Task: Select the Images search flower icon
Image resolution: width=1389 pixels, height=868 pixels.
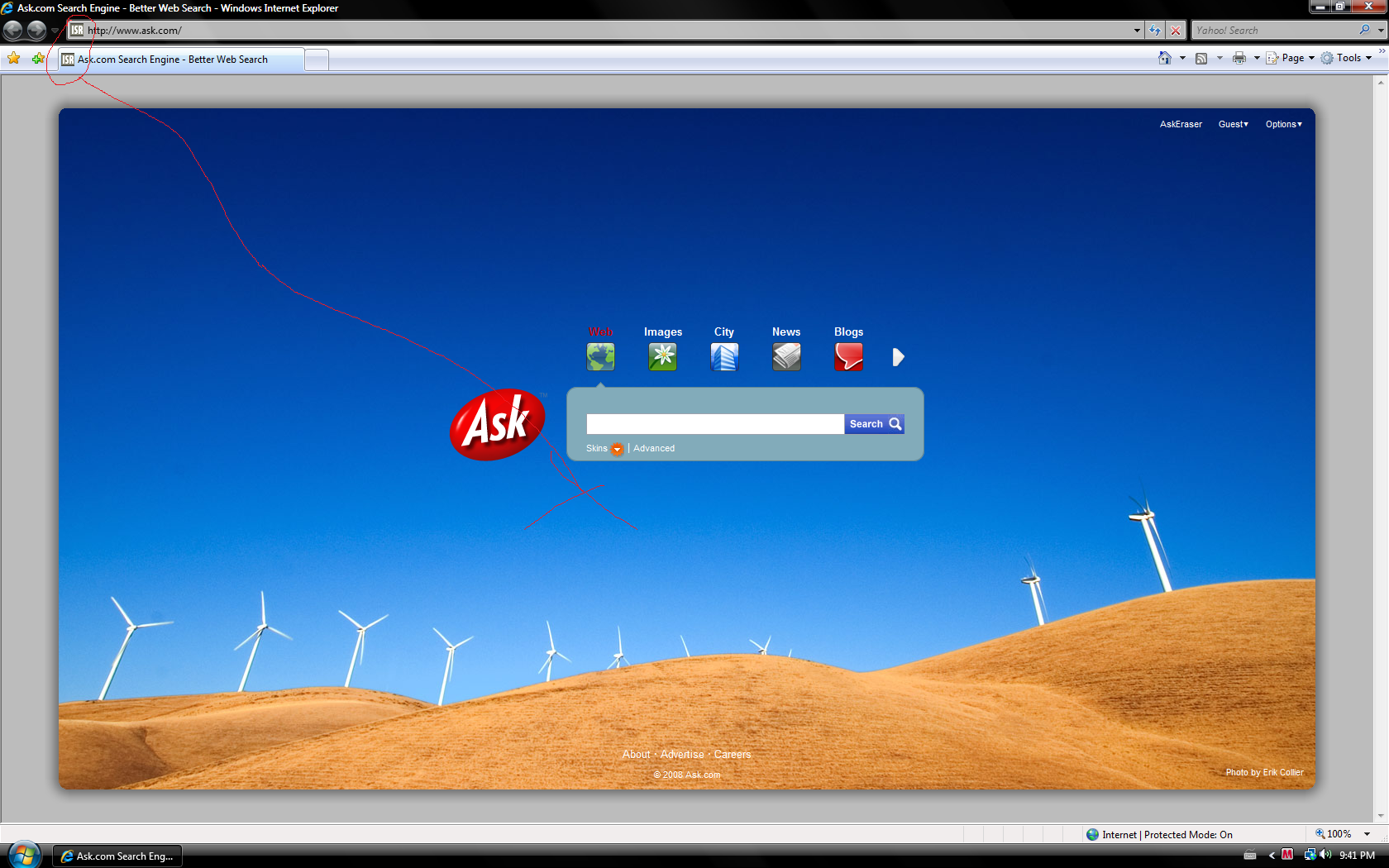Action: pyautogui.click(x=662, y=357)
